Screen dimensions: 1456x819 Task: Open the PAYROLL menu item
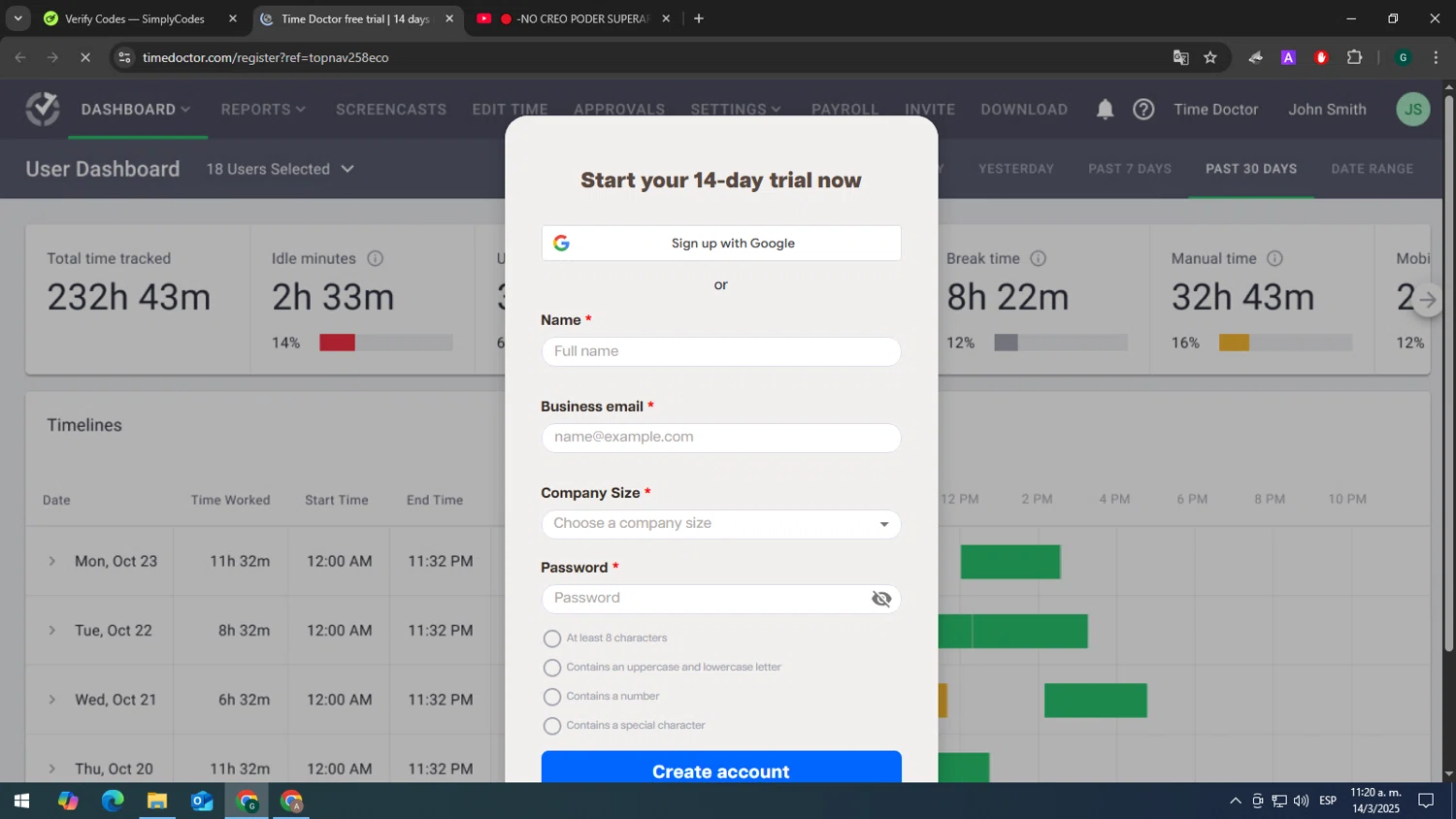point(844,110)
